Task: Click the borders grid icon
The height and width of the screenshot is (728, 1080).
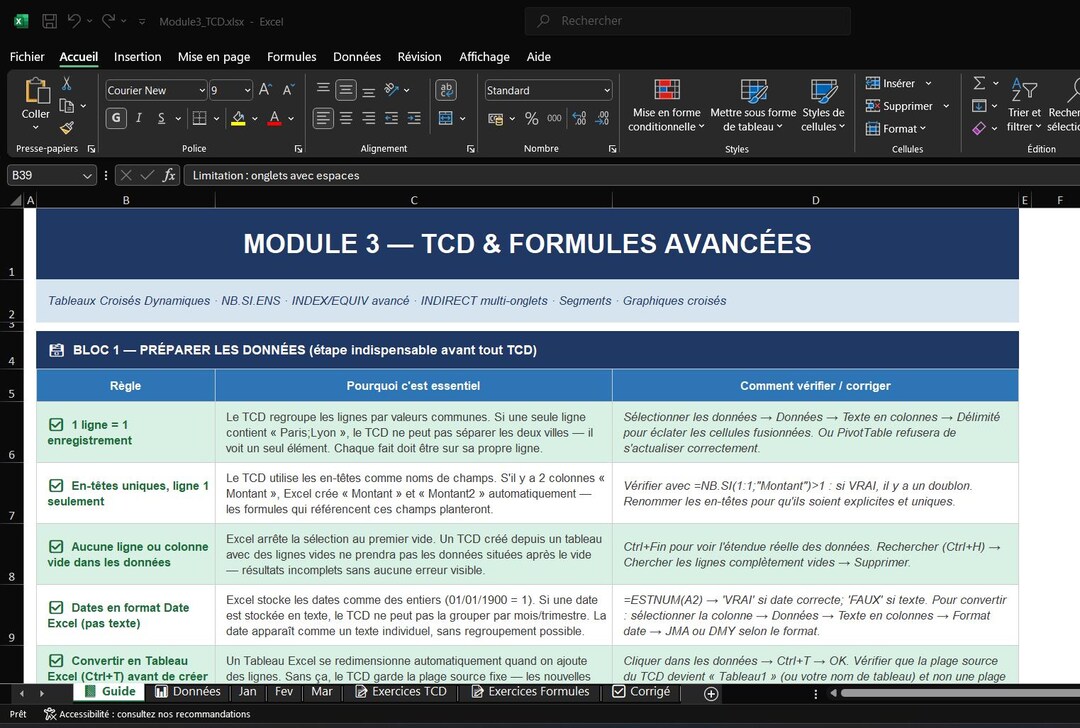Action: coord(199,118)
